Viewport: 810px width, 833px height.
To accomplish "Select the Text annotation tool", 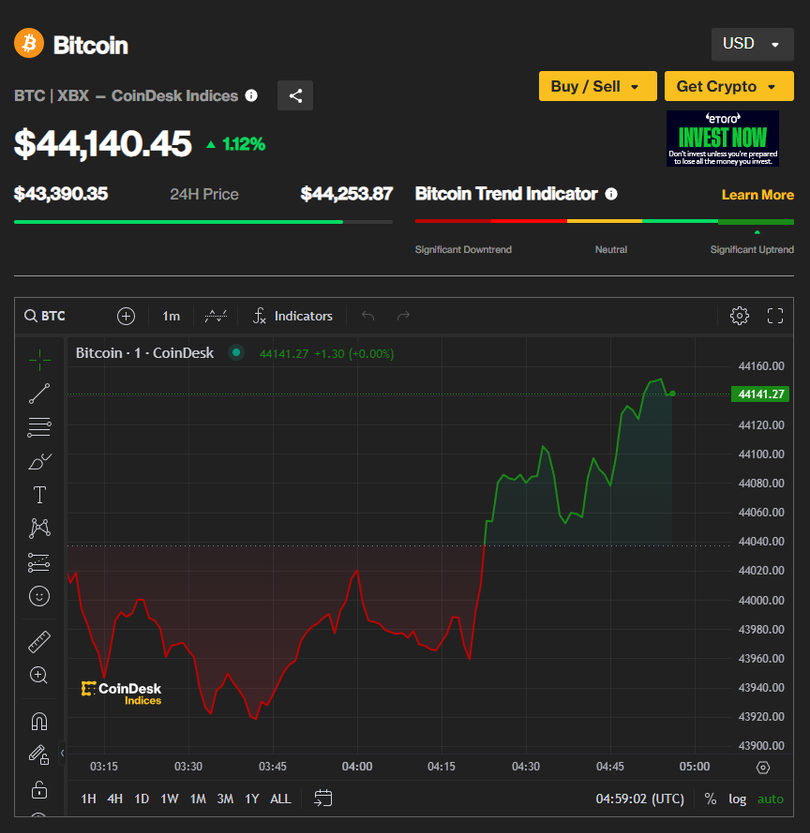I will click(39, 495).
